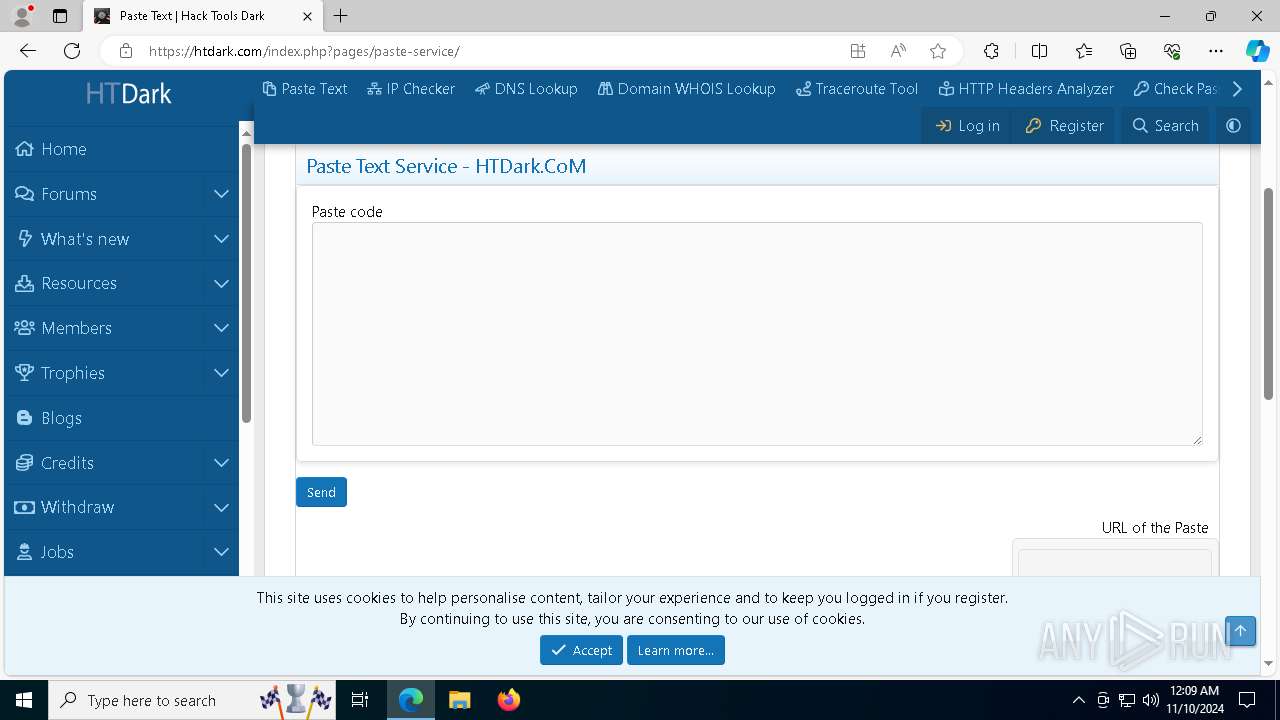Toggle dark/light style variation icon

[x=1233, y=126]
